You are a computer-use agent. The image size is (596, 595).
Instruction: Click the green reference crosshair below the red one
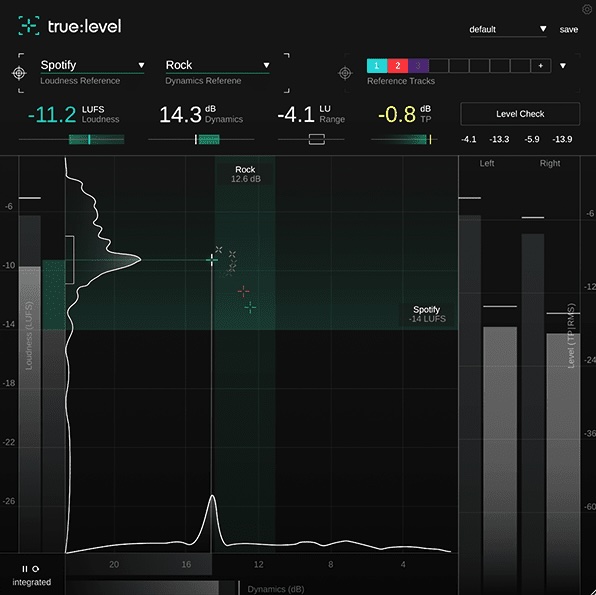point(250,307)
